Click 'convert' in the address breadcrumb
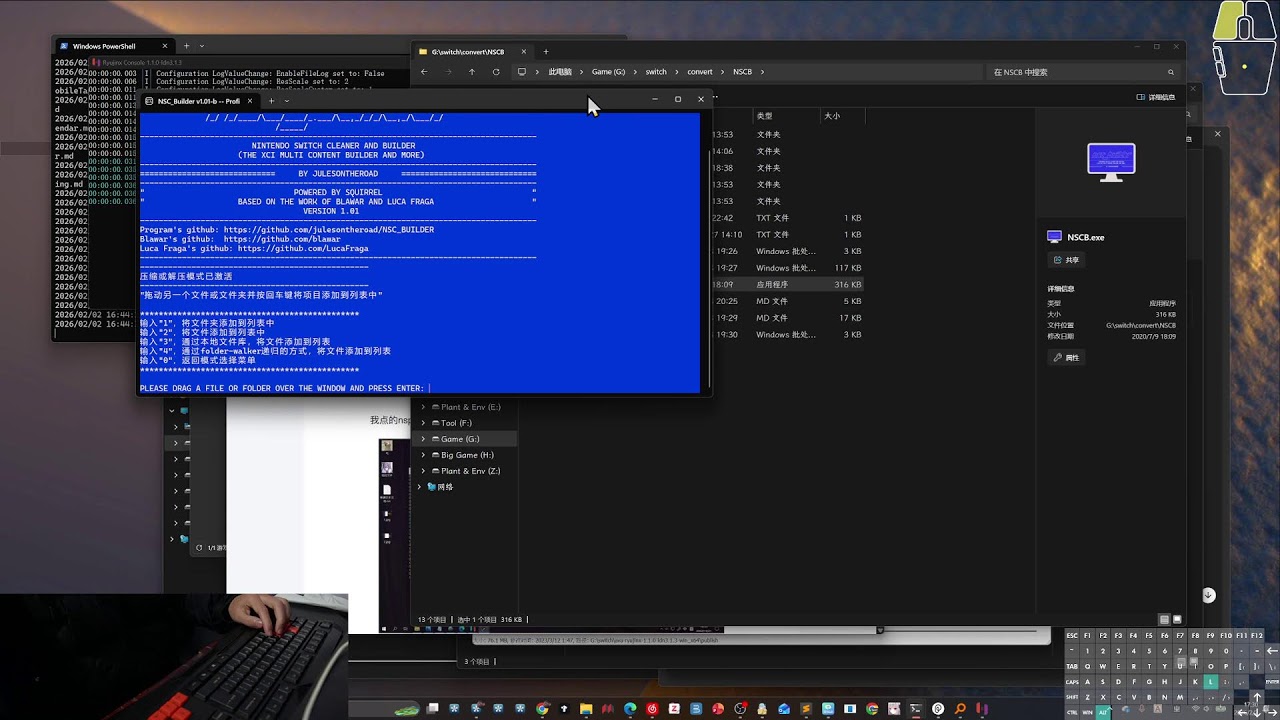The image size is (1280, 720). point(699,72)
